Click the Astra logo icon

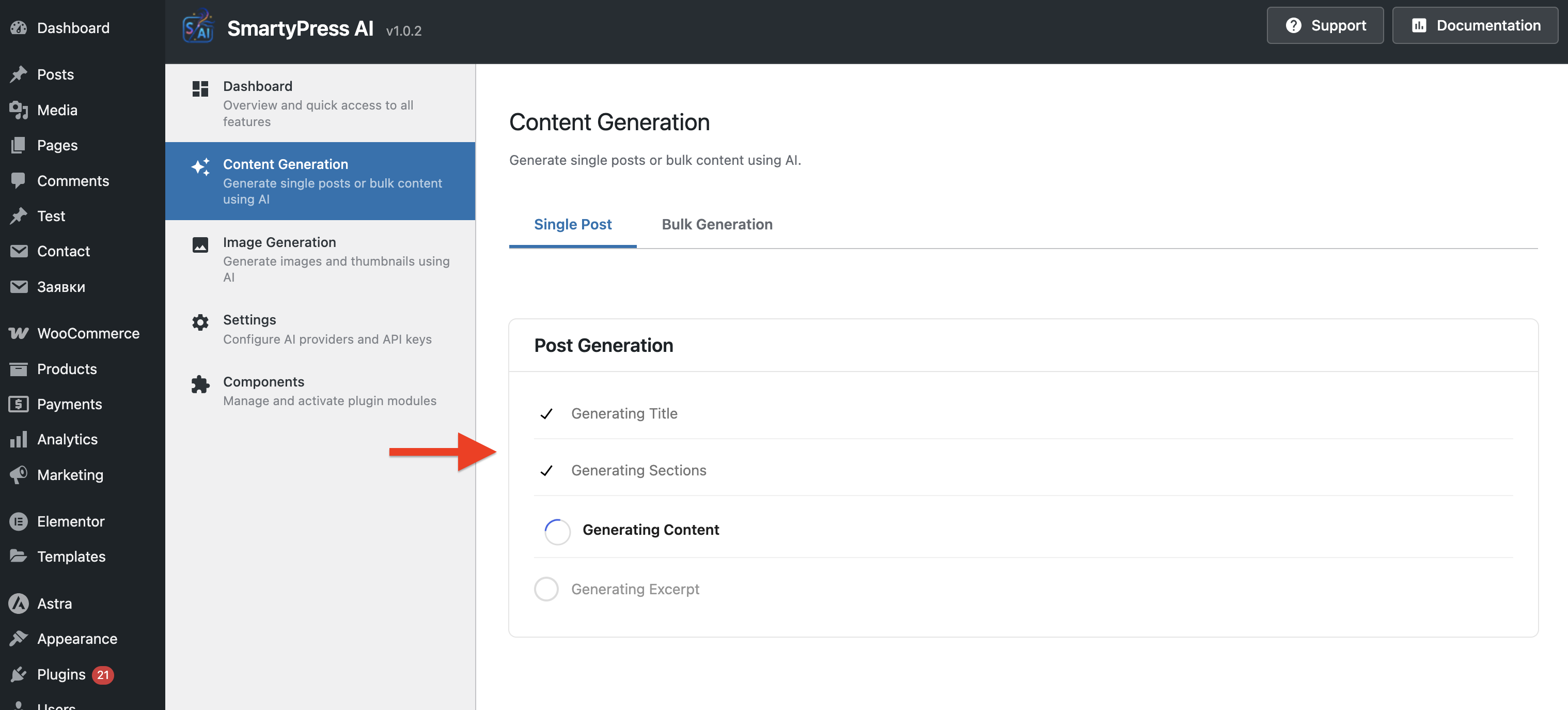18,604
